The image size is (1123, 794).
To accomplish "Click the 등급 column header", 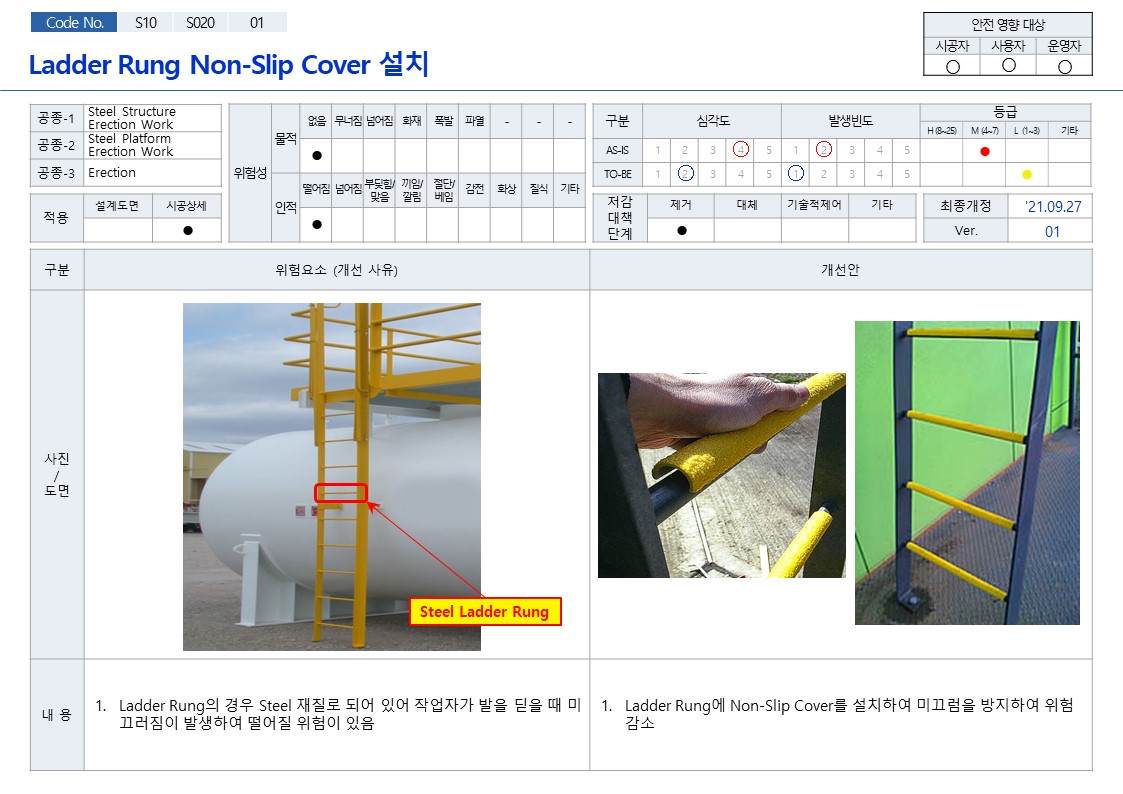I will pos(1005,112).
